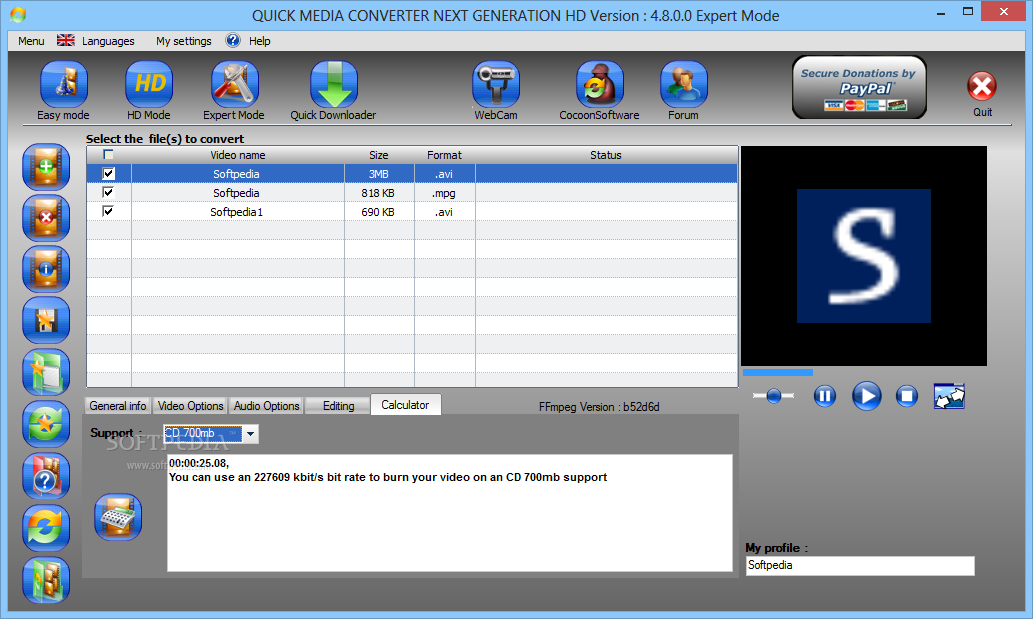Play the video preview
This screenshot has width=1033, height=619.
point(866,396)
